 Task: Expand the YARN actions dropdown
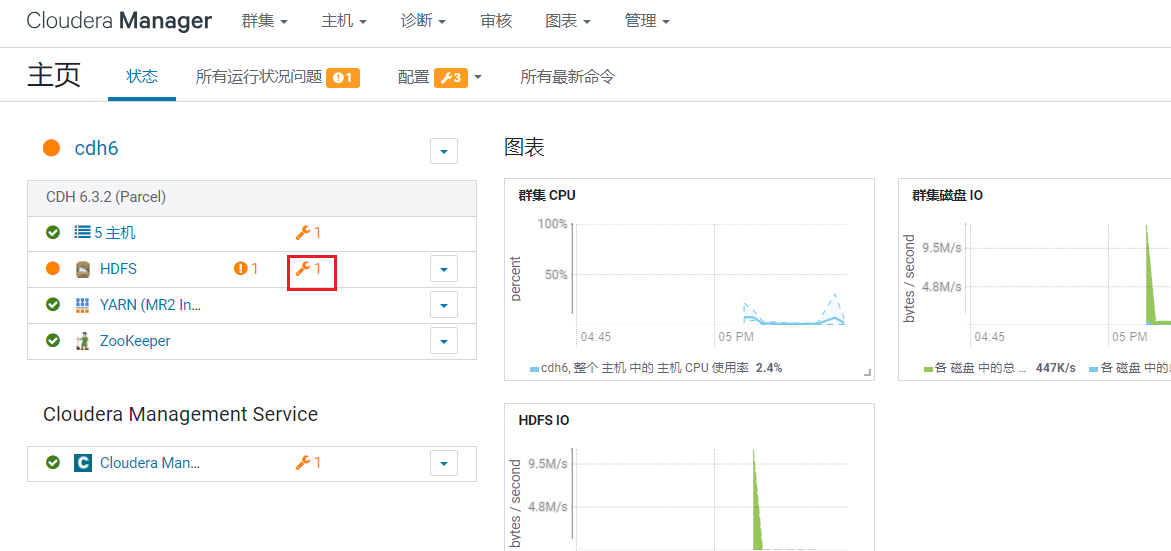(x=444, y=305)
